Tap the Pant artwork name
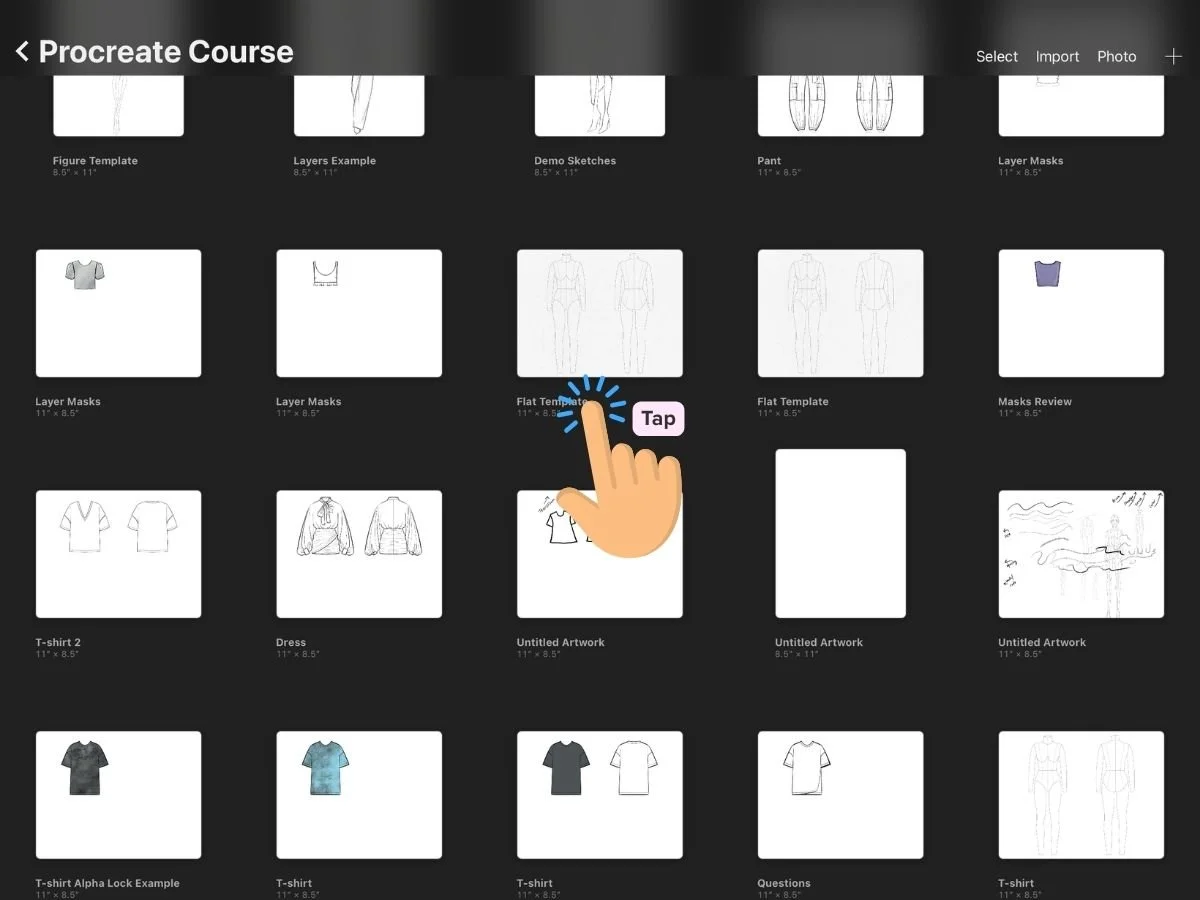This screenshot has width=1200, height=900. [x=769, y=161]
